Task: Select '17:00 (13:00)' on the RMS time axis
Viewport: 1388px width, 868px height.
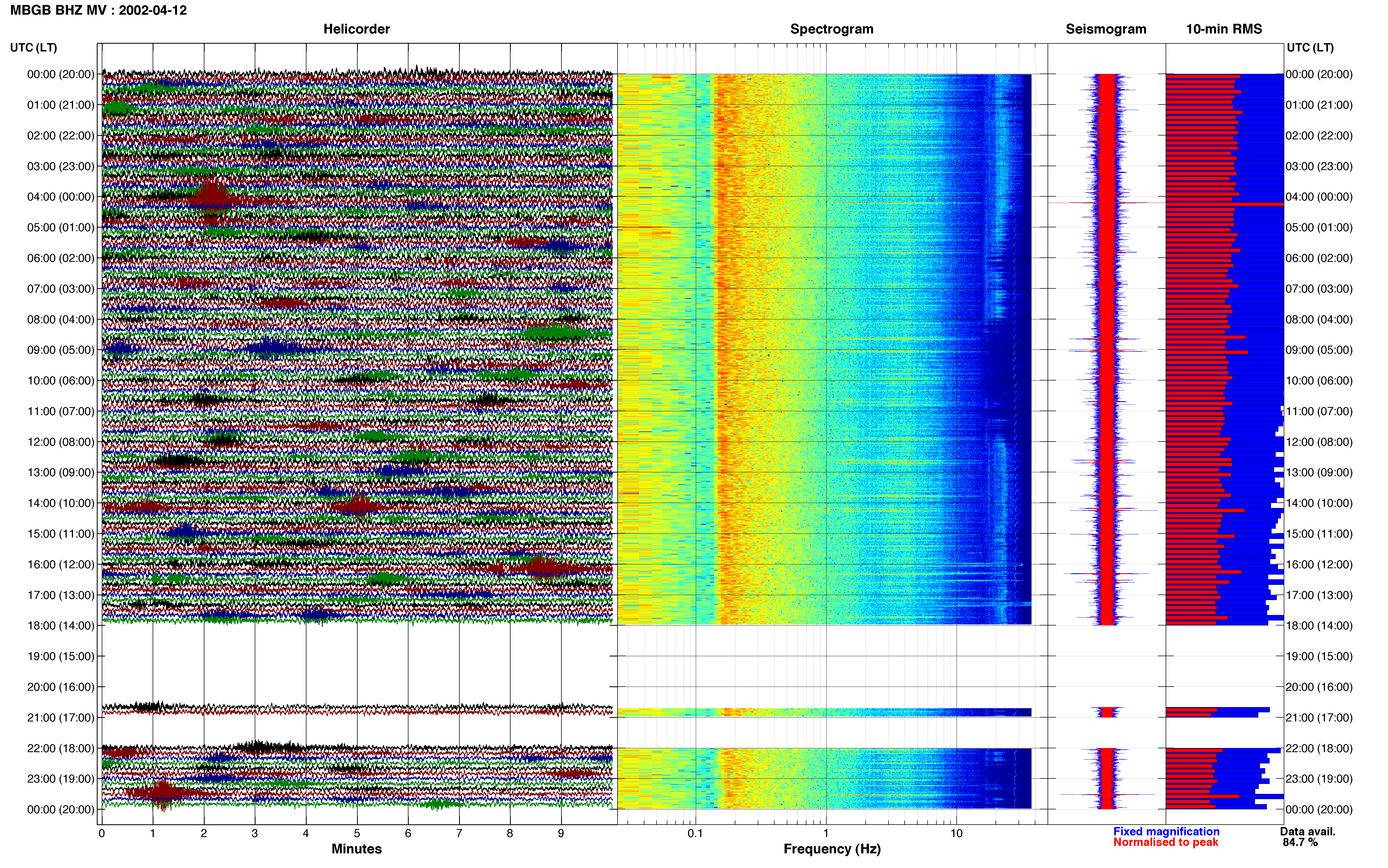Action: click(1319, 595)
